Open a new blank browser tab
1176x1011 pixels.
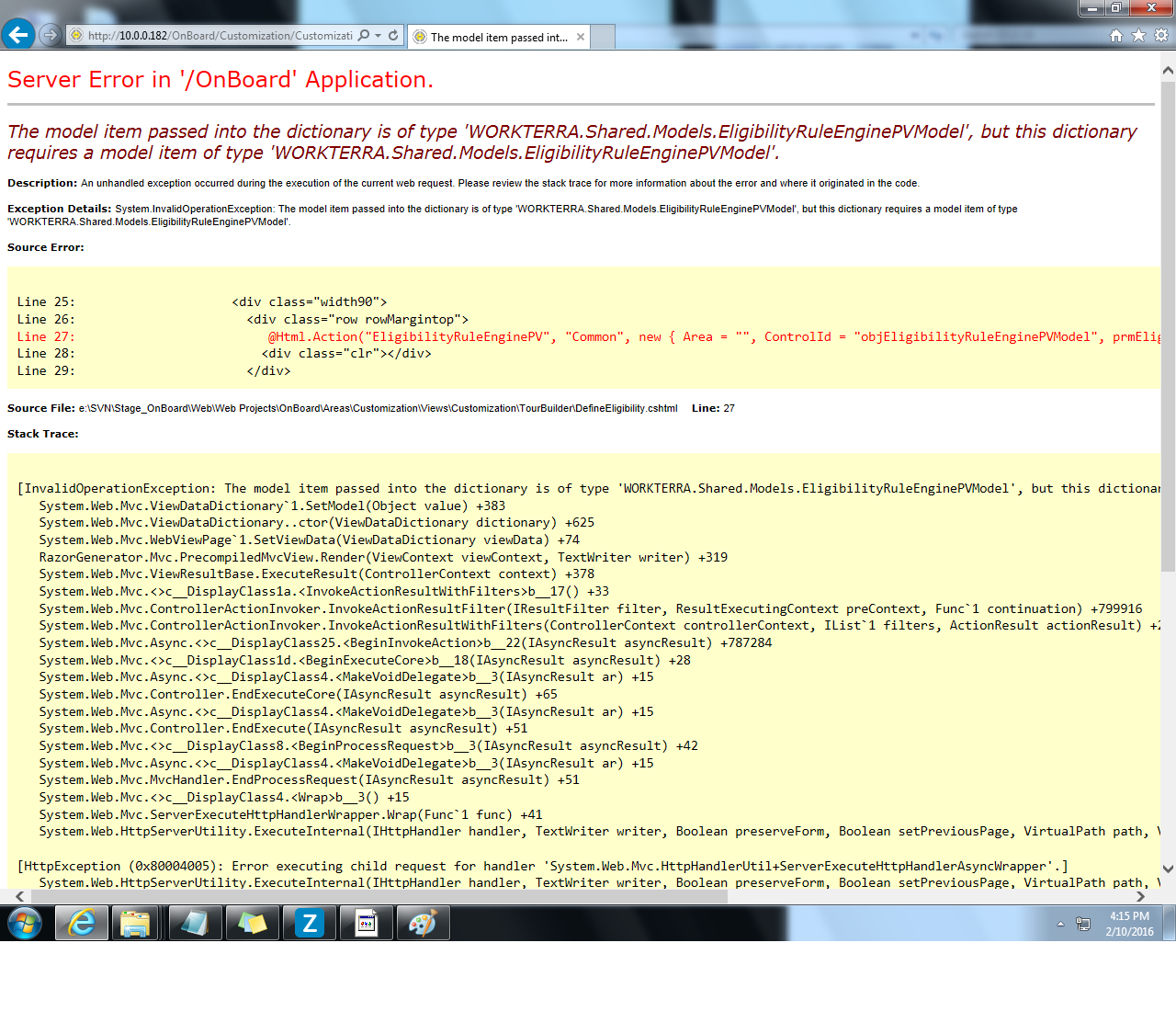tap(603, 38)
